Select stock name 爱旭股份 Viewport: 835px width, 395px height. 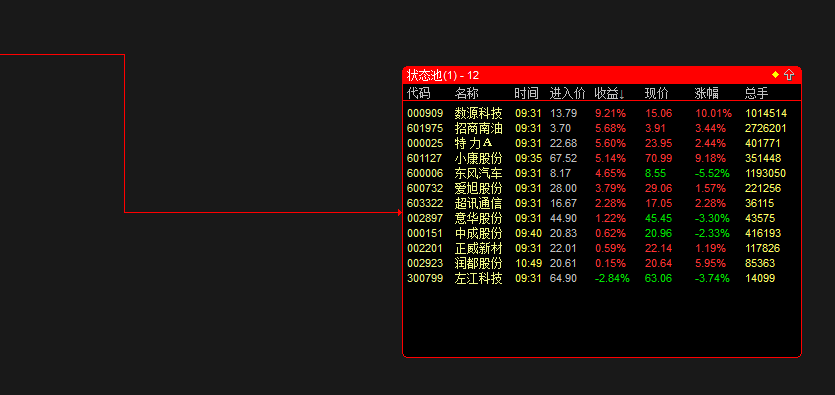478,188
